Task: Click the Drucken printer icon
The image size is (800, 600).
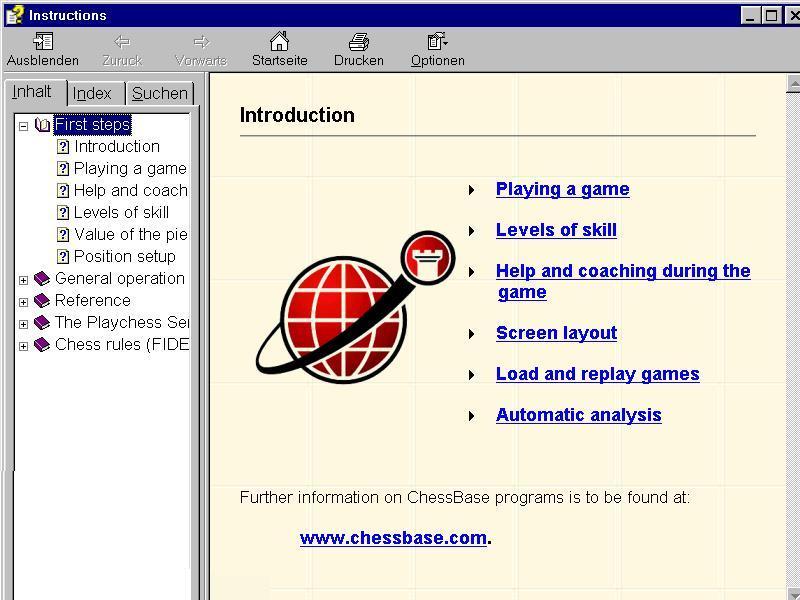Action: click(x=359, y=42)
